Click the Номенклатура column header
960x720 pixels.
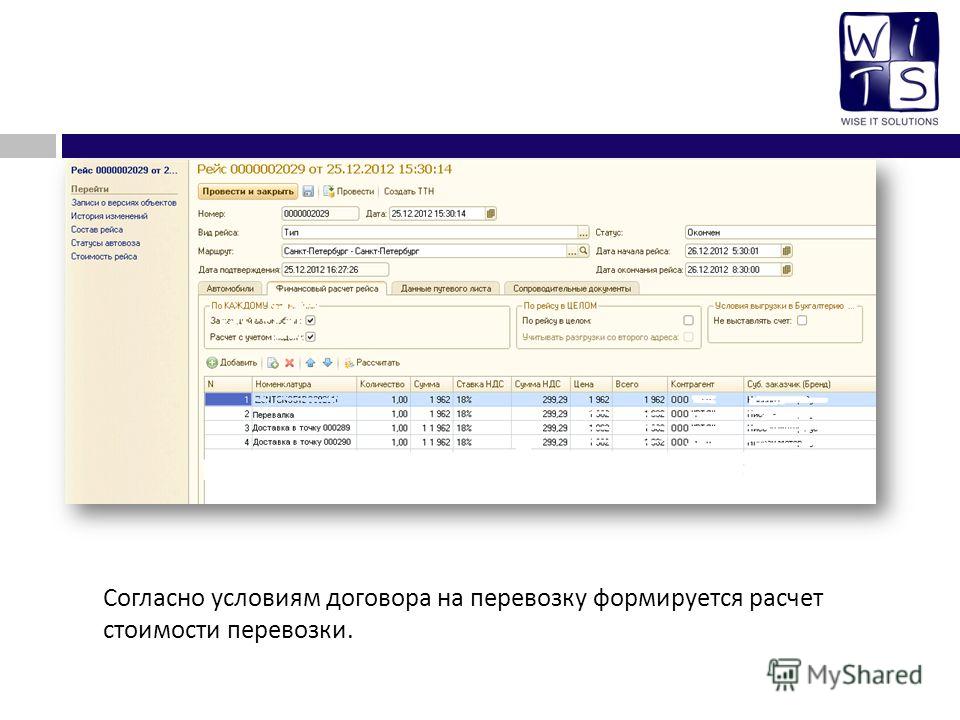[x=304, y=384]
